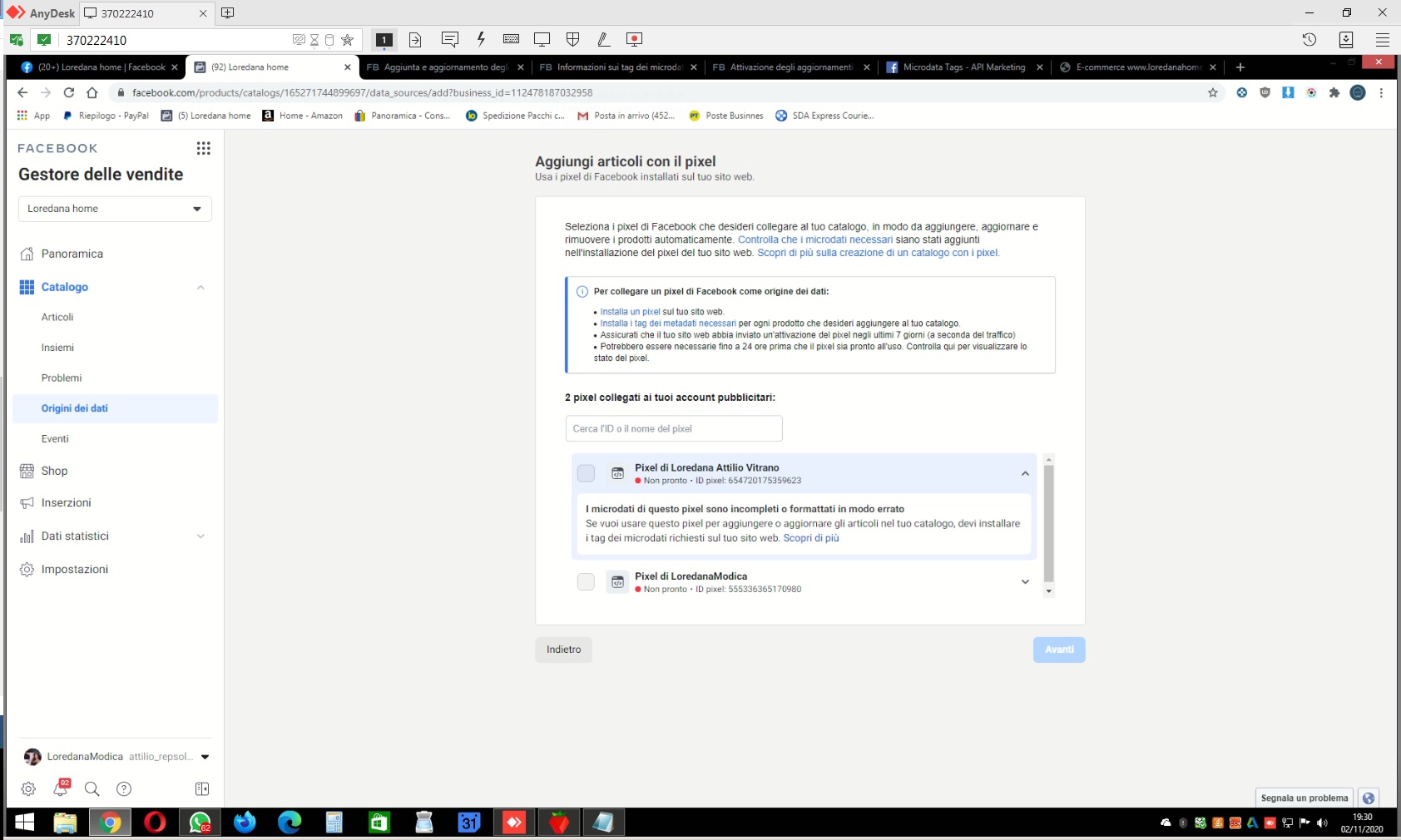This screenshot has width=1401, height=840.
Task: Open Riepilogo - PayPal bookmark
Action: (106, 116)
